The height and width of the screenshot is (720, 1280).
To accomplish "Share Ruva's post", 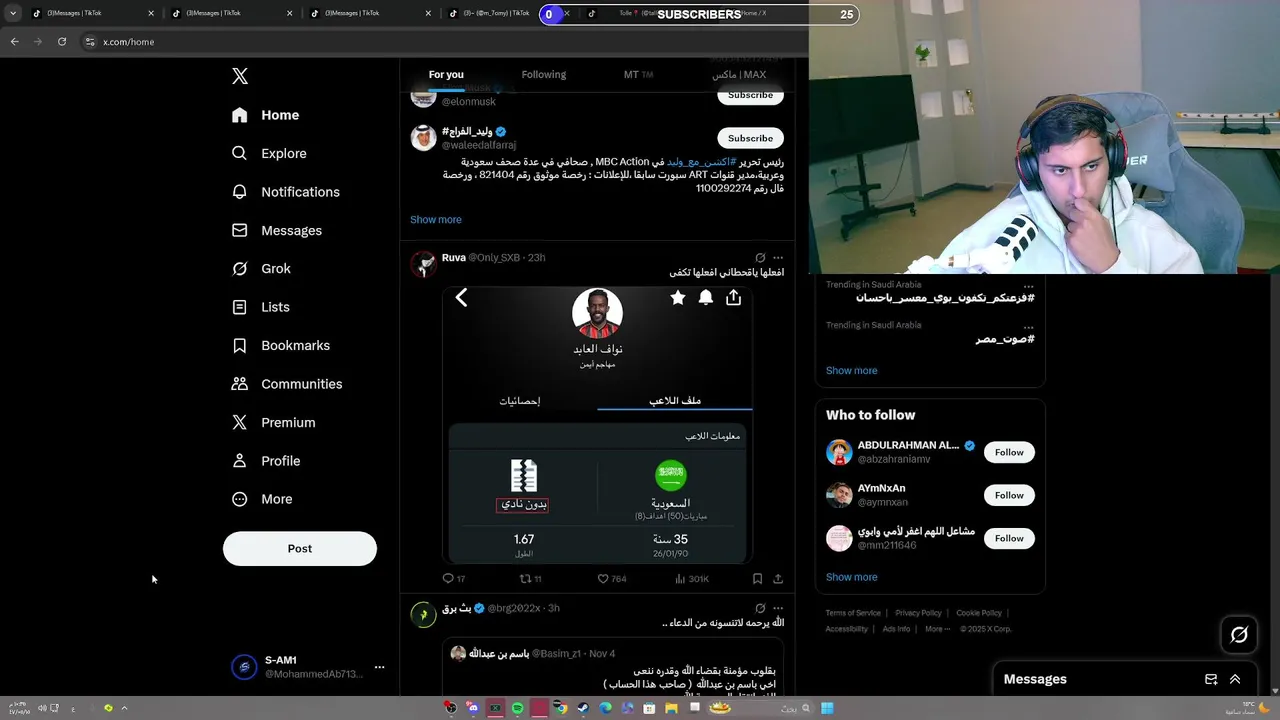I will click(x=778, y=579).
